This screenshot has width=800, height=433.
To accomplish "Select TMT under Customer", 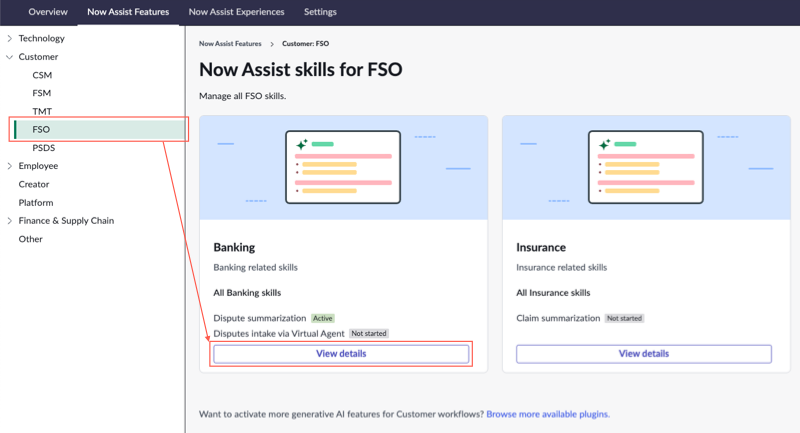I will click(x=42, y=111).
